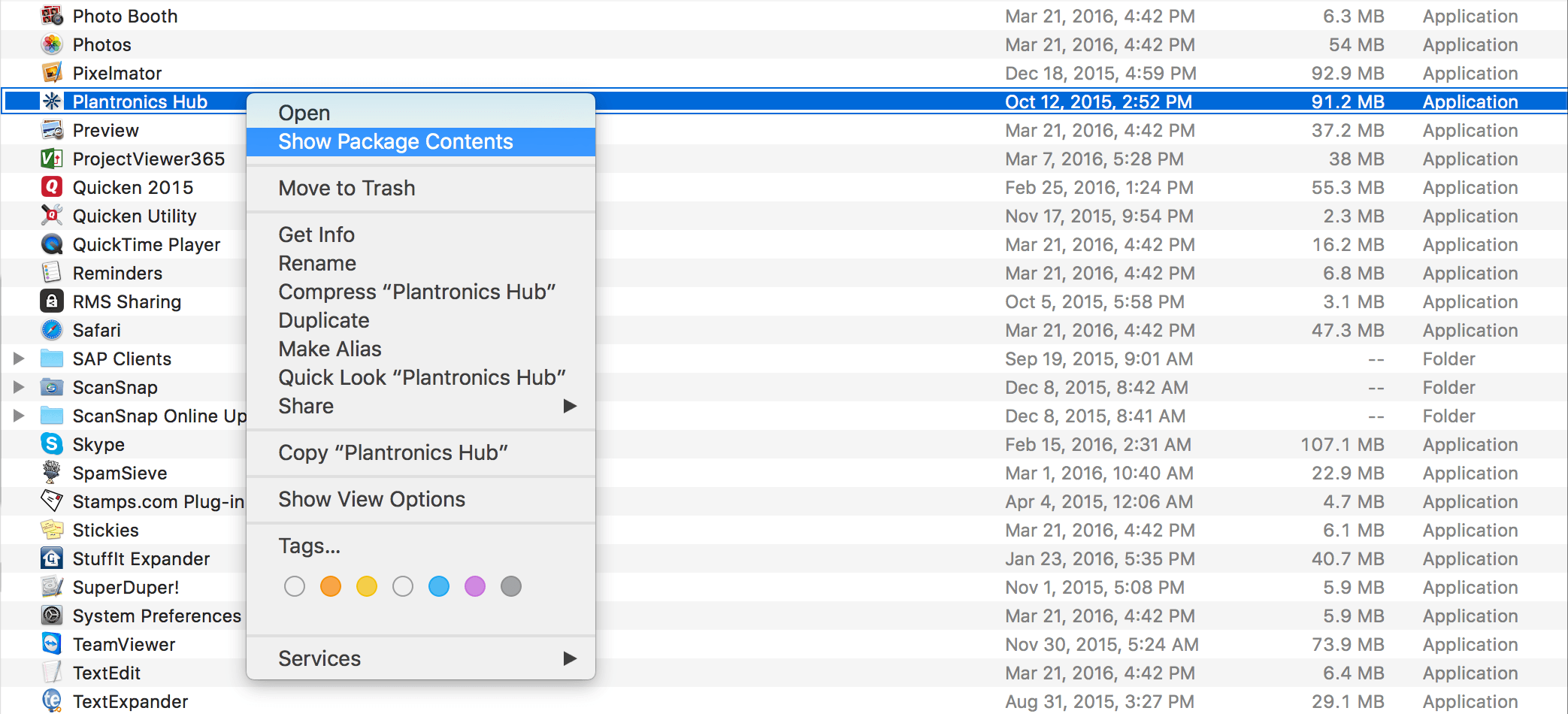Click the Plantronics Hub 91.2 MB size
1568x714 pixels.
1348,101
